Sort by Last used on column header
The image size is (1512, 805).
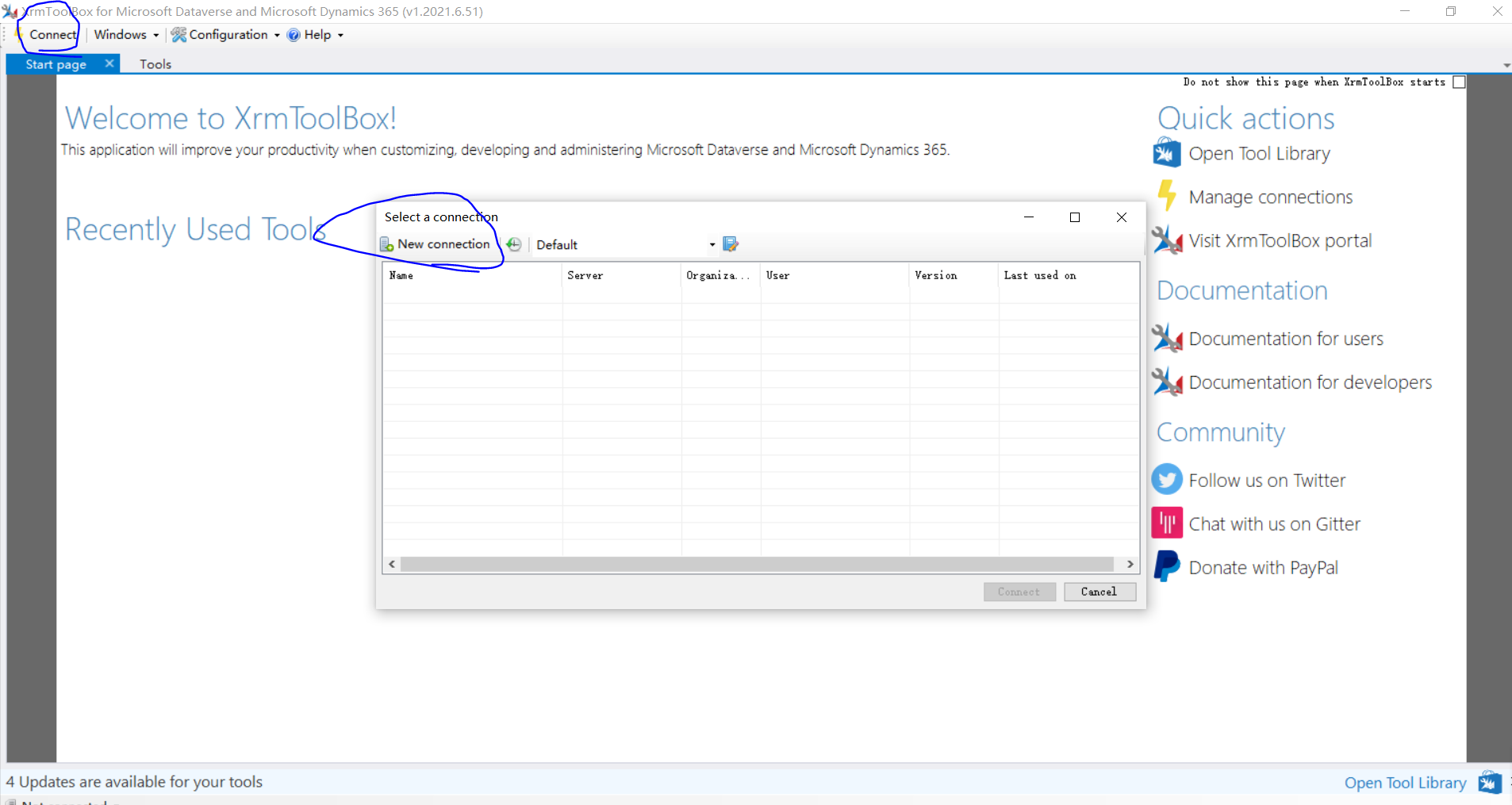coord(1069,275)
